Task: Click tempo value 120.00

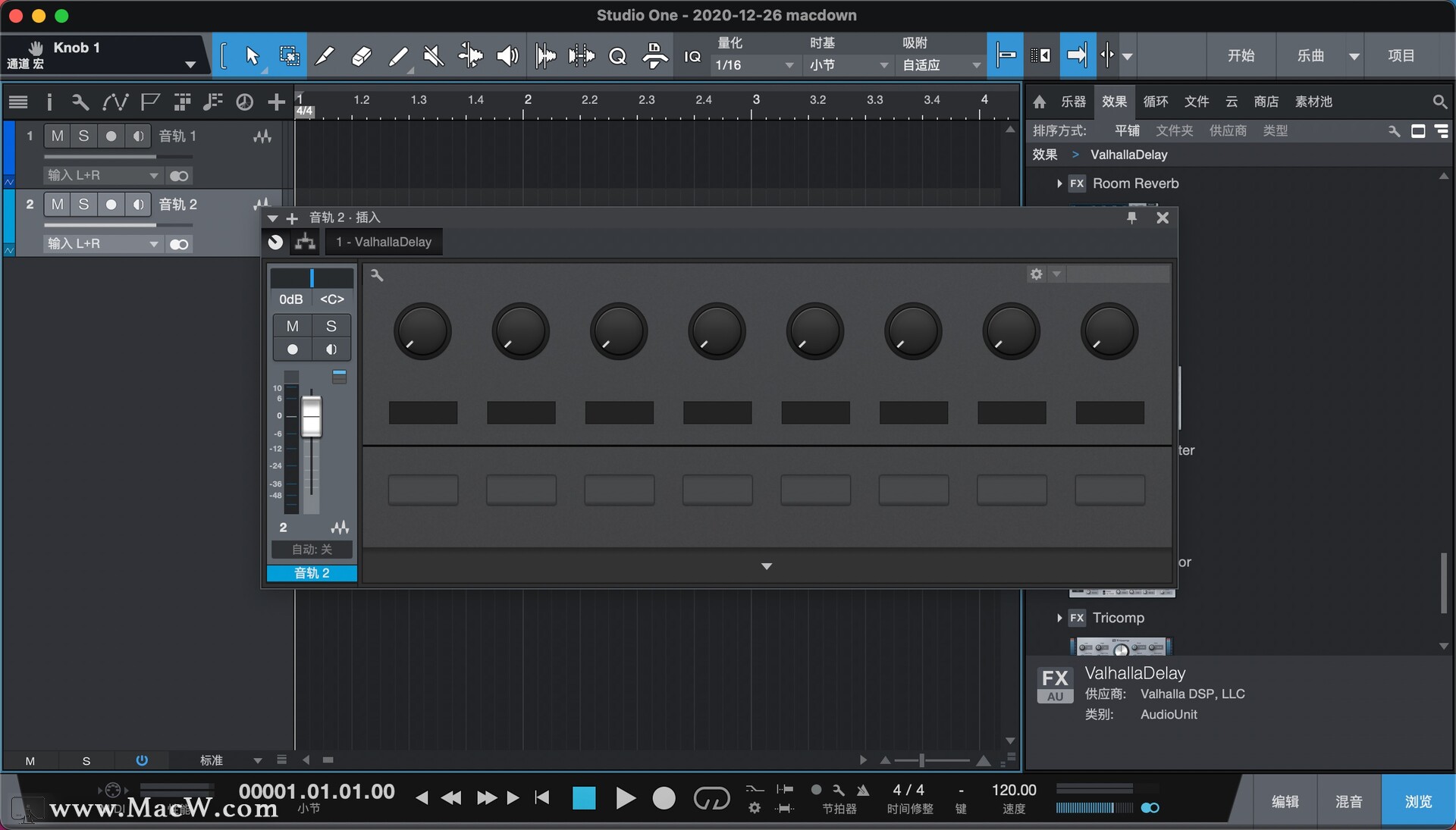Action: [1014, 790]
